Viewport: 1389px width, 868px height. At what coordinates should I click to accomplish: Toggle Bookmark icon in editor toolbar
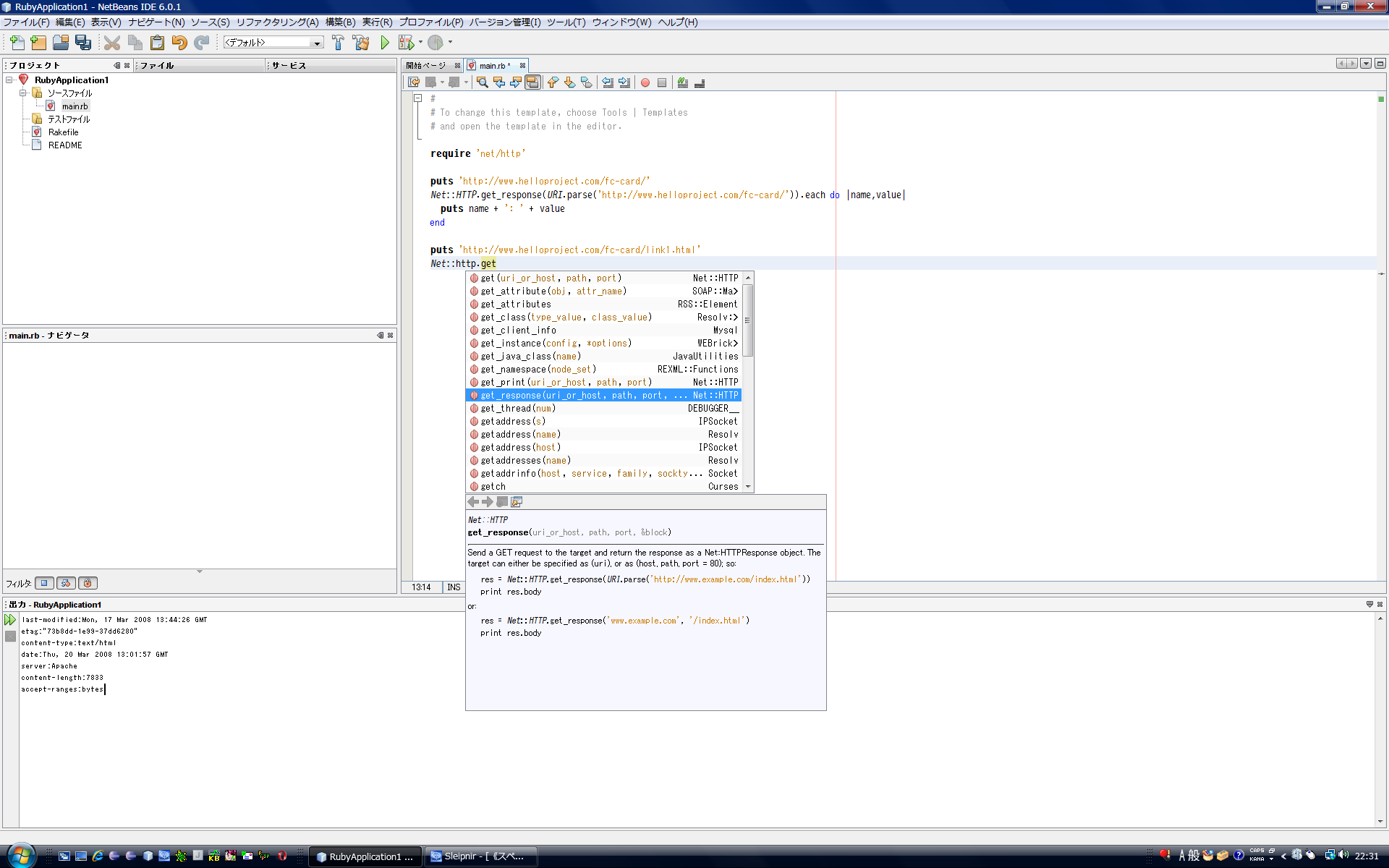587,82
